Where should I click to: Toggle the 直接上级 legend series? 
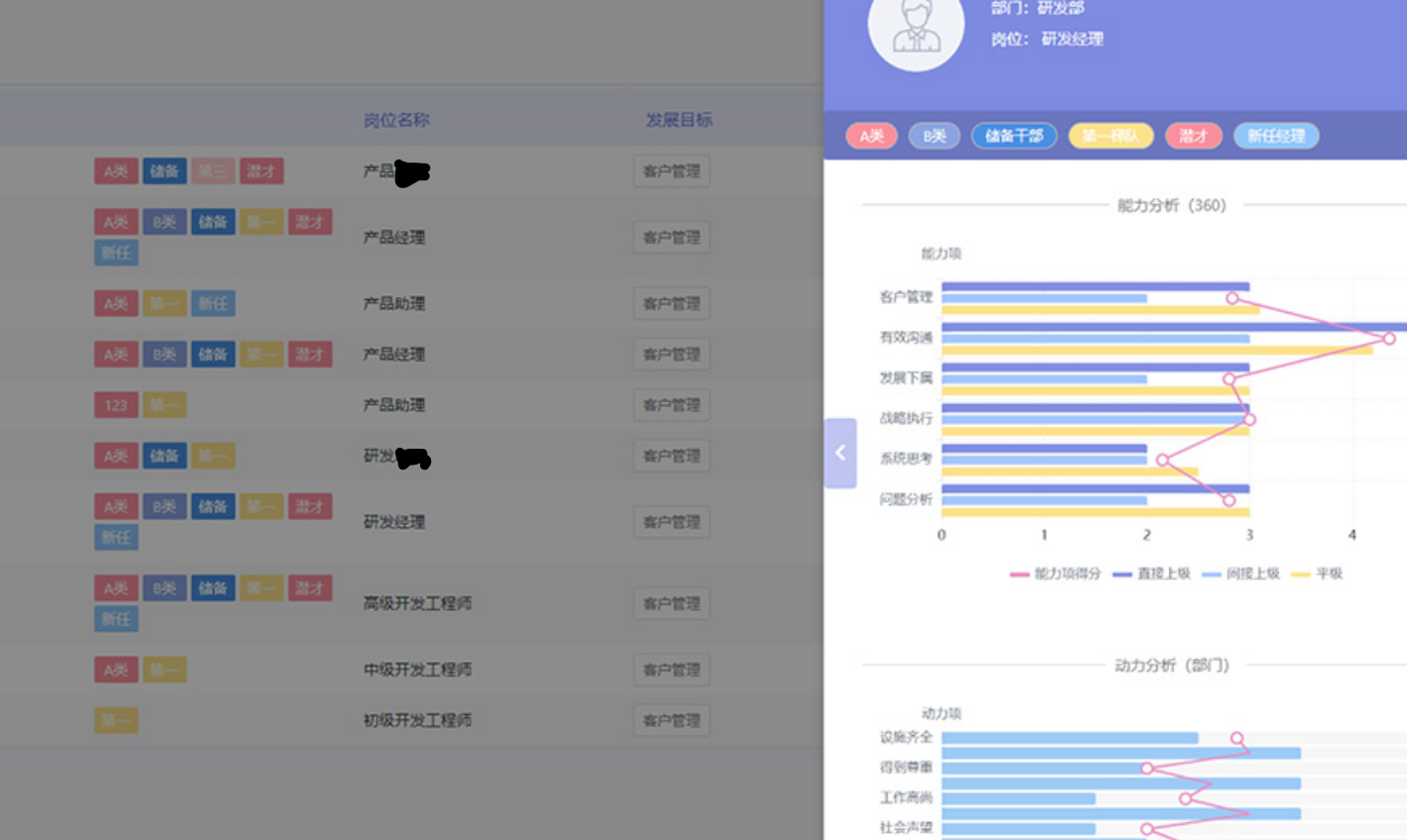[1151, 574]
